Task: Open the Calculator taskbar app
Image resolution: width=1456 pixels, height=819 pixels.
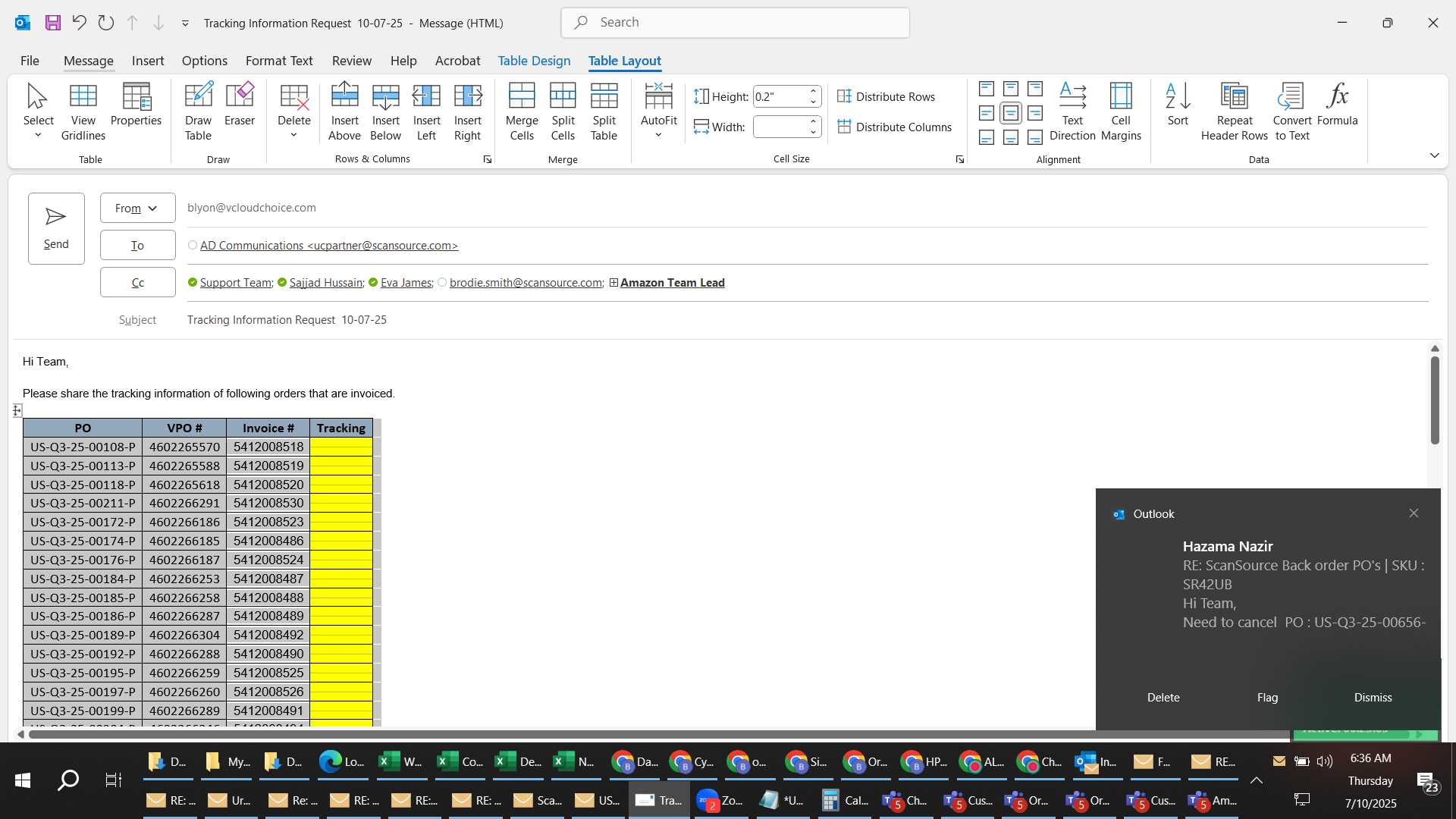Action: tap(846, 800)
